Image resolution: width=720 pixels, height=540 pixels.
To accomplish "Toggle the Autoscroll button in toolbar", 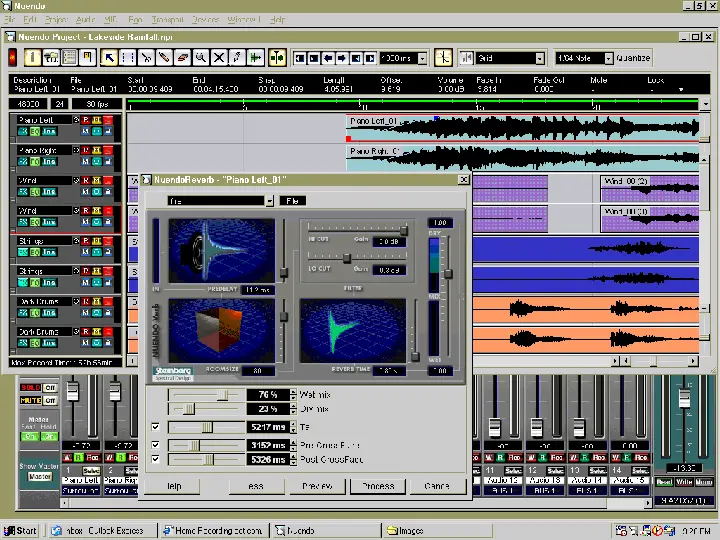I will point(277,58).
